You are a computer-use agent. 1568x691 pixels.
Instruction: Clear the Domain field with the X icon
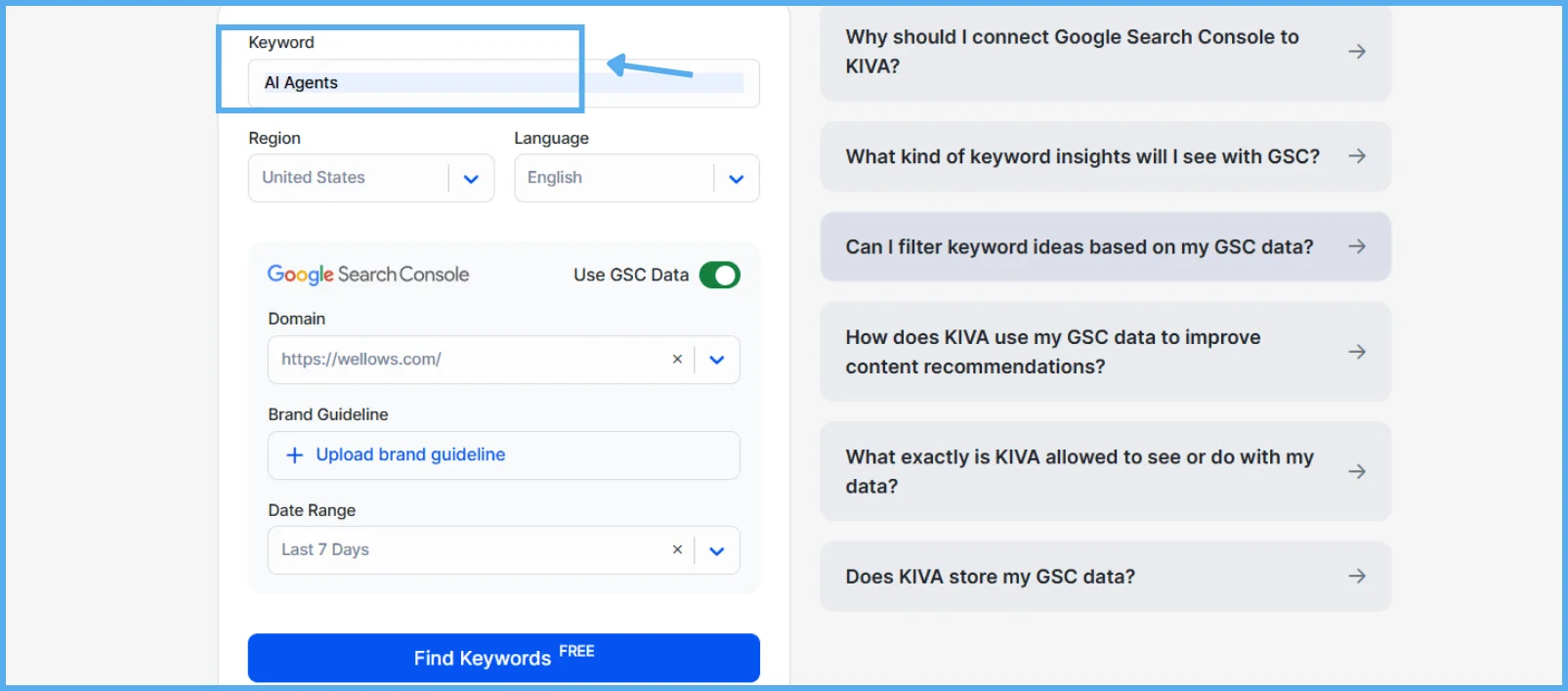pyautogui.click(x=677, y=360)
